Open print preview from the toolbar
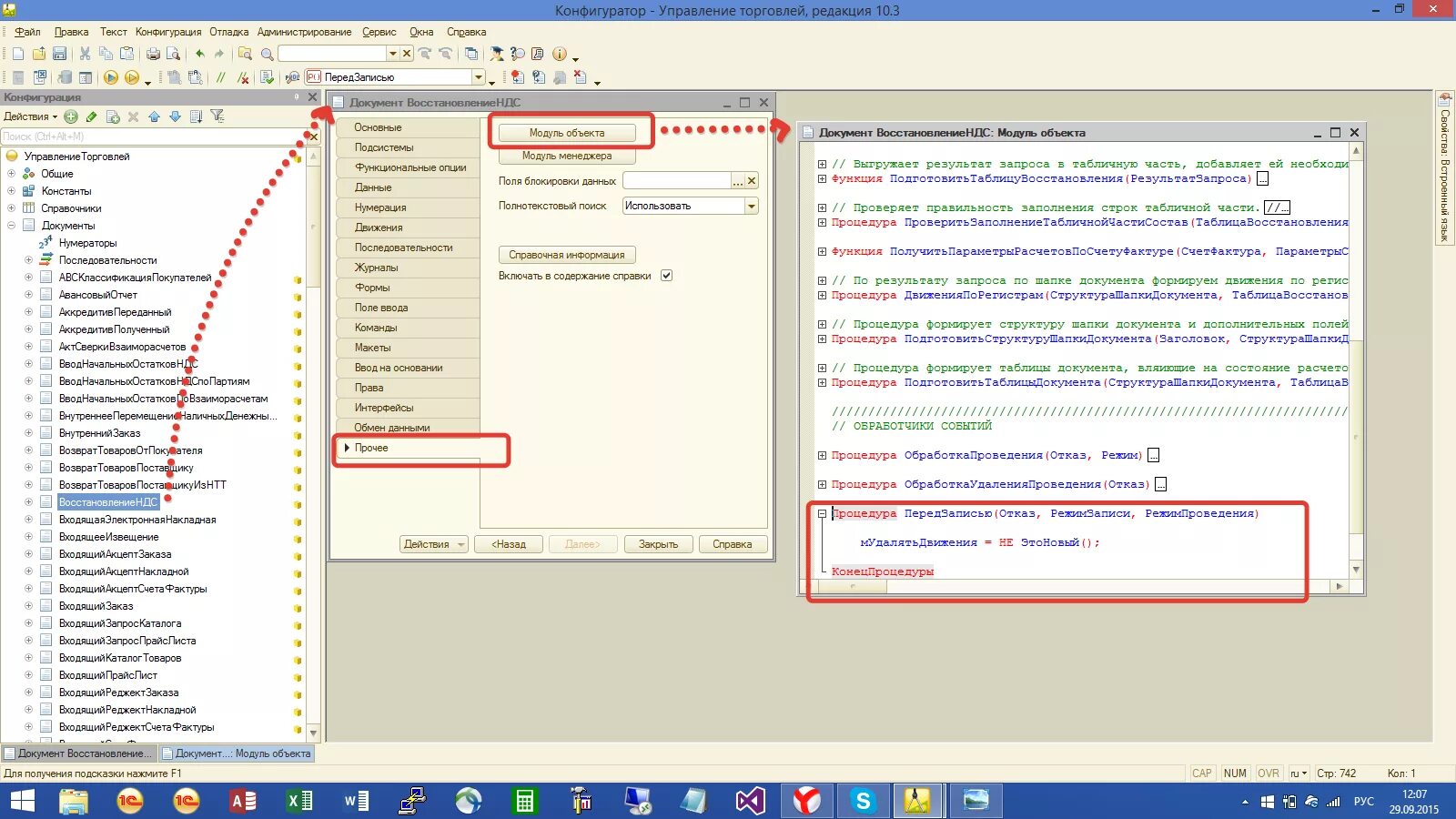 click(173, 54)
